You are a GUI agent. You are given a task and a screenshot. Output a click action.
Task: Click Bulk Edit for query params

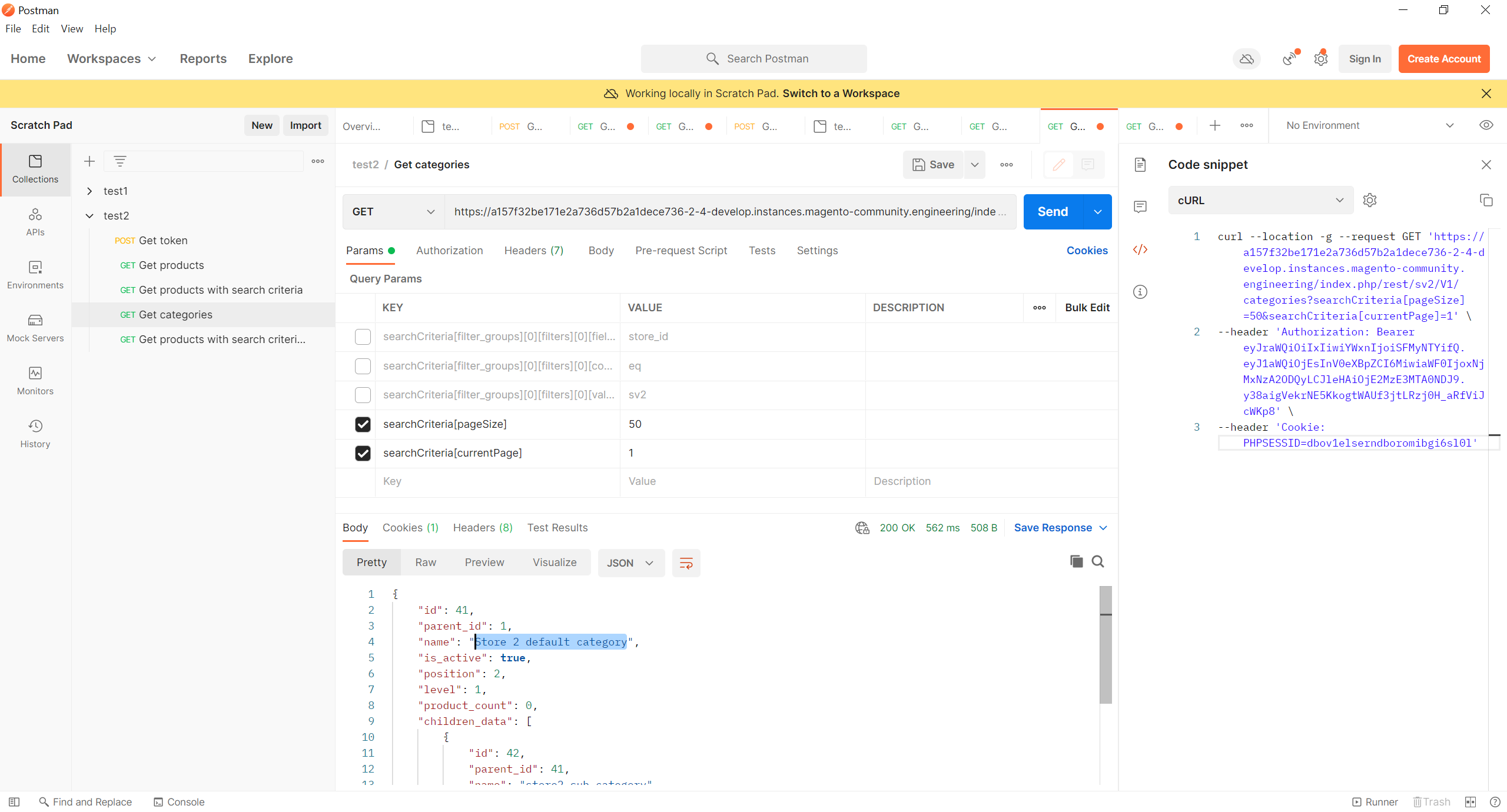[x=1087, y=308]
